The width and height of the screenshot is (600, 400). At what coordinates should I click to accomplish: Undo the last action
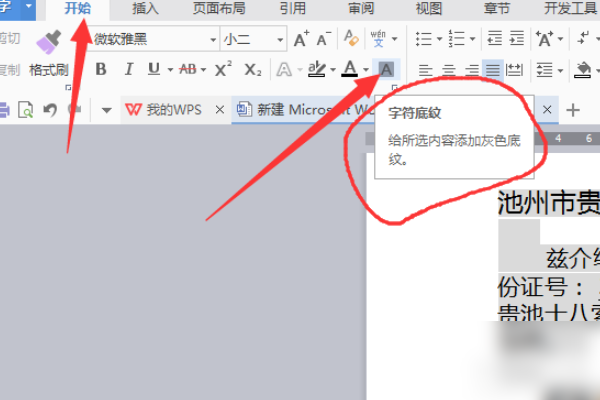[x=50, y=110]
